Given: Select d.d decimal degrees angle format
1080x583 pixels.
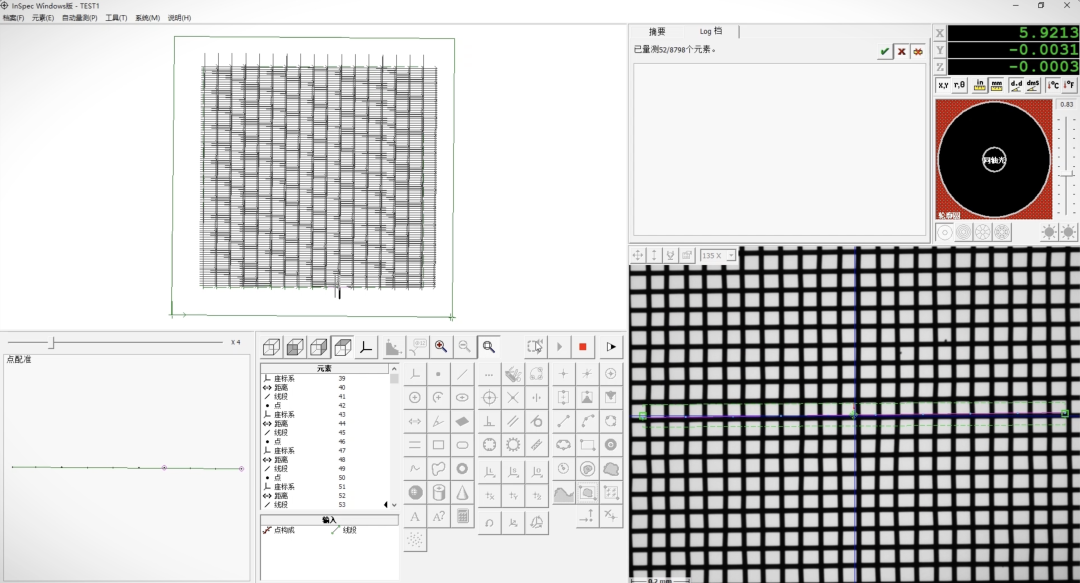Looking at the screenshot, I should point(1016,85).
